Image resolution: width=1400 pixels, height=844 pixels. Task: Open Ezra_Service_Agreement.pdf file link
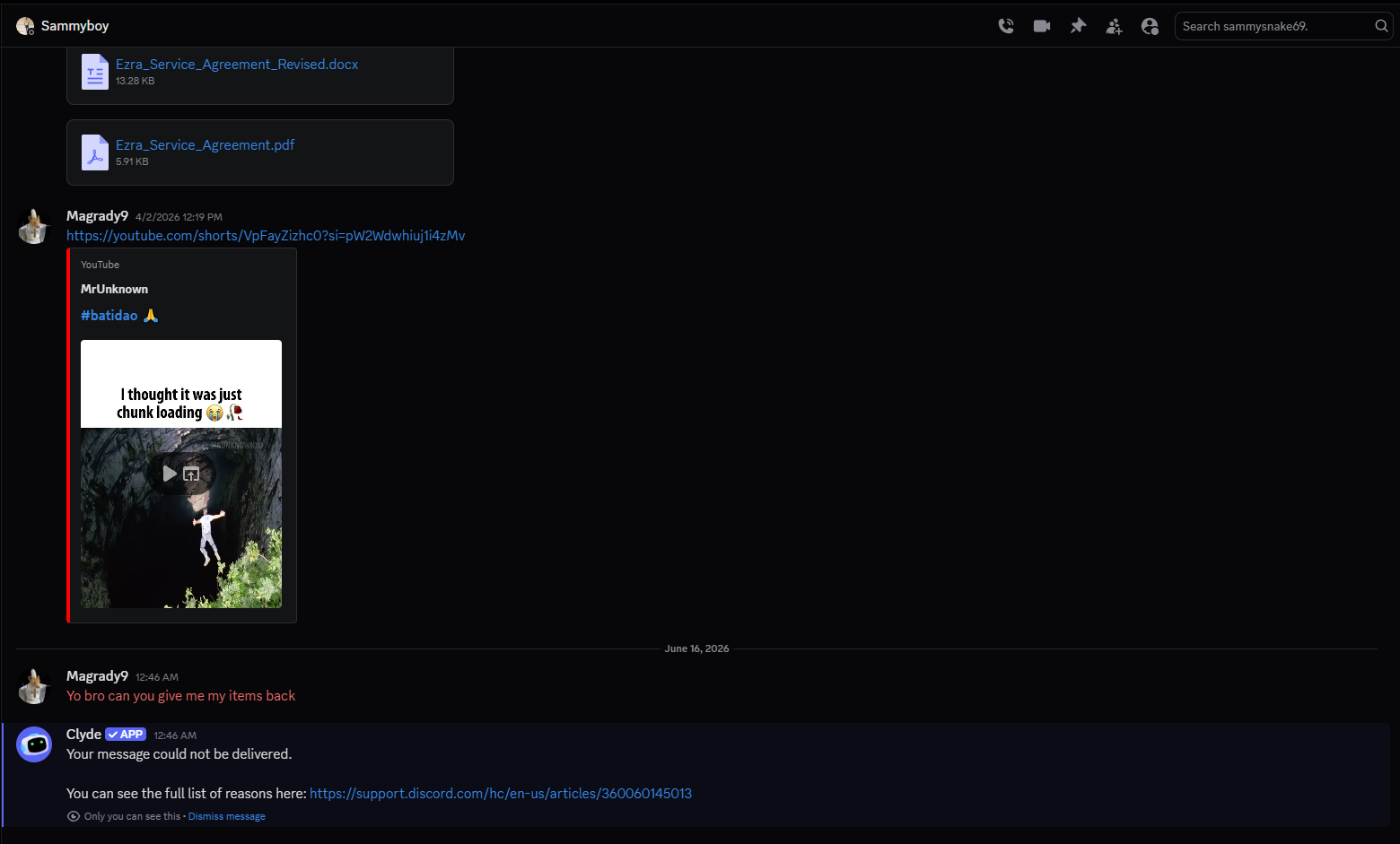[x=205, y=145]
